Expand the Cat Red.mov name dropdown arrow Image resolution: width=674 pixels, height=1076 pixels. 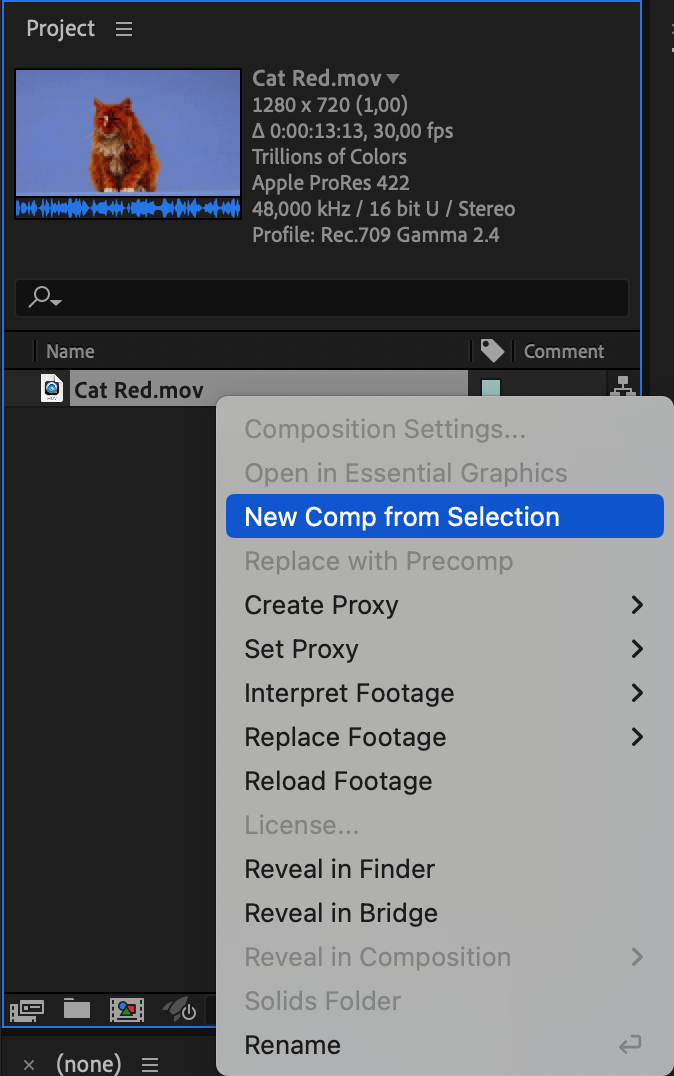pos(393,78)
